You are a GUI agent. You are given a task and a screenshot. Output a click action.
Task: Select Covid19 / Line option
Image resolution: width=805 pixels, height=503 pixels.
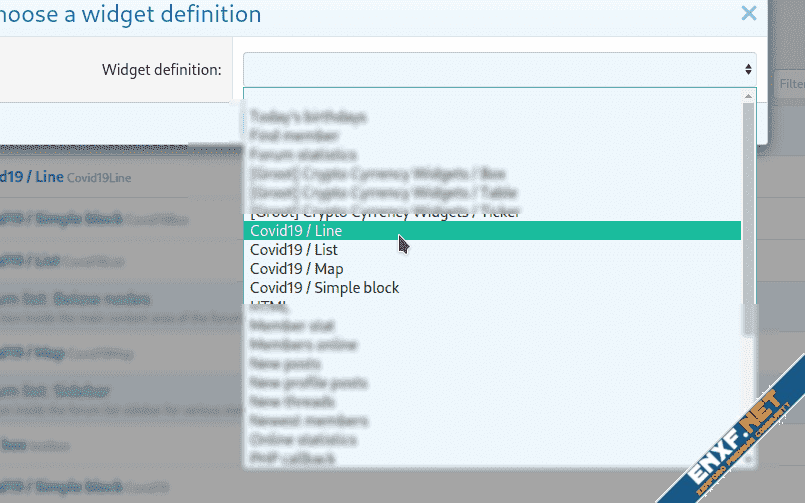(492, 230)
